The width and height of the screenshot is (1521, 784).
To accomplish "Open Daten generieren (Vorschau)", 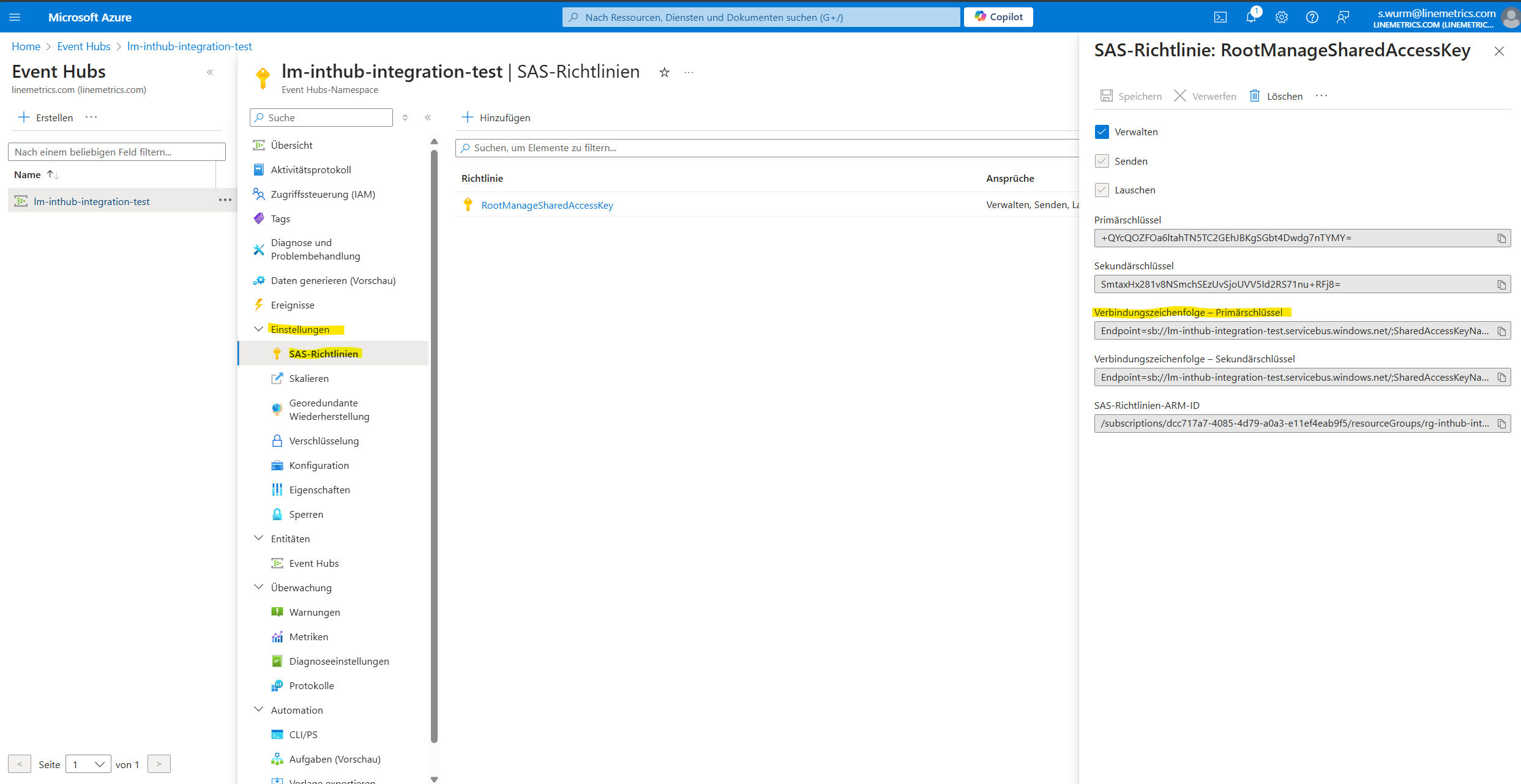I will [333, 280].
